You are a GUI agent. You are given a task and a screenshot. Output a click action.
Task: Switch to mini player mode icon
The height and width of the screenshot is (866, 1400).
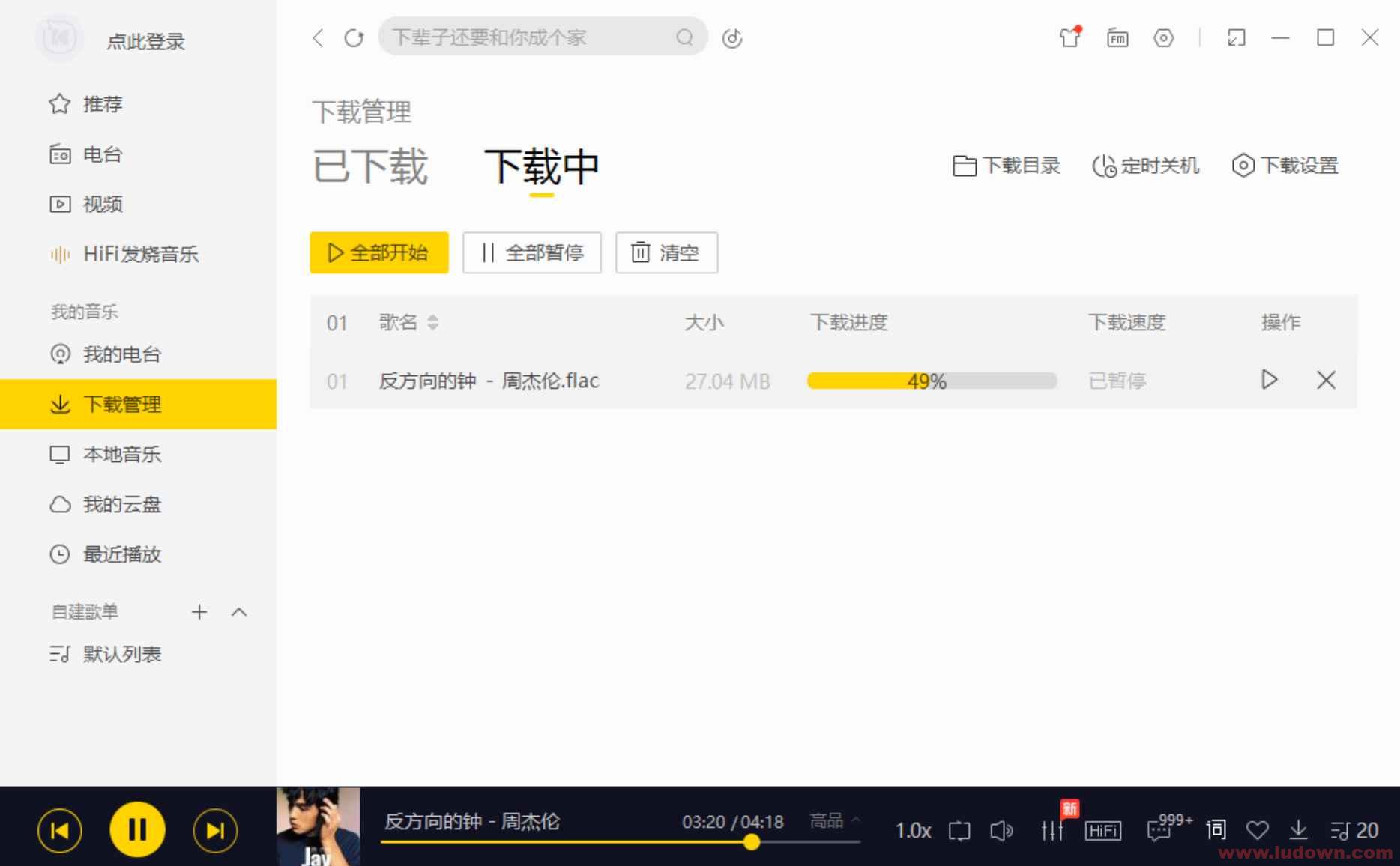point(1236,37)
